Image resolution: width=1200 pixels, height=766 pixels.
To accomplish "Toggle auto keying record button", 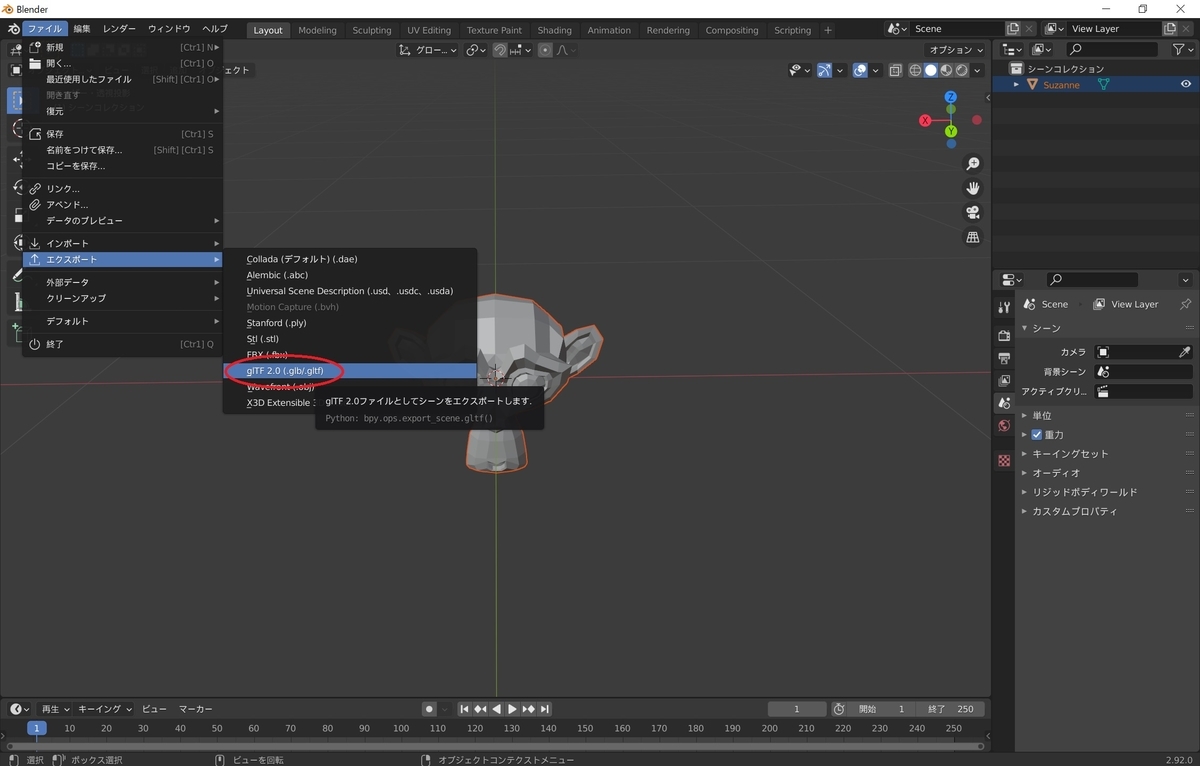I will [429, 709].
